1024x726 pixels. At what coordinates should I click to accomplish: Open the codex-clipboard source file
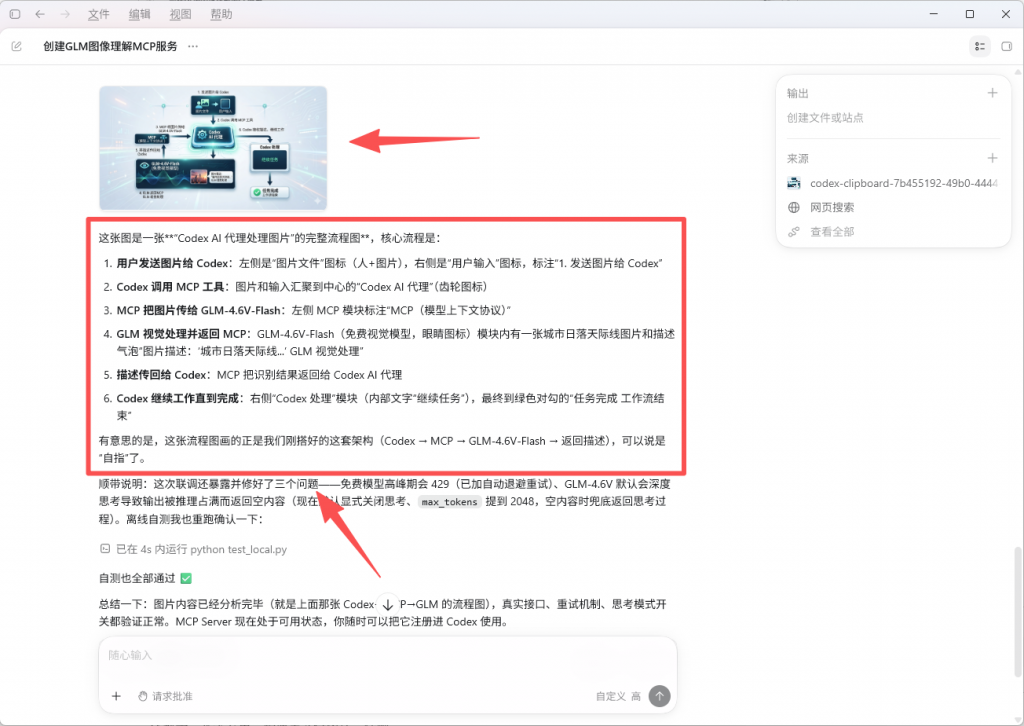click(892, 183)
